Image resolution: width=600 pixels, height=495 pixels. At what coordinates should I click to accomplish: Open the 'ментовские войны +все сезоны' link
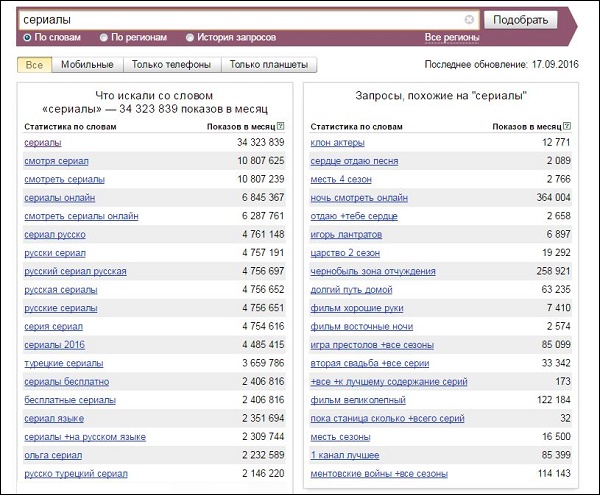tap(379, 474)
